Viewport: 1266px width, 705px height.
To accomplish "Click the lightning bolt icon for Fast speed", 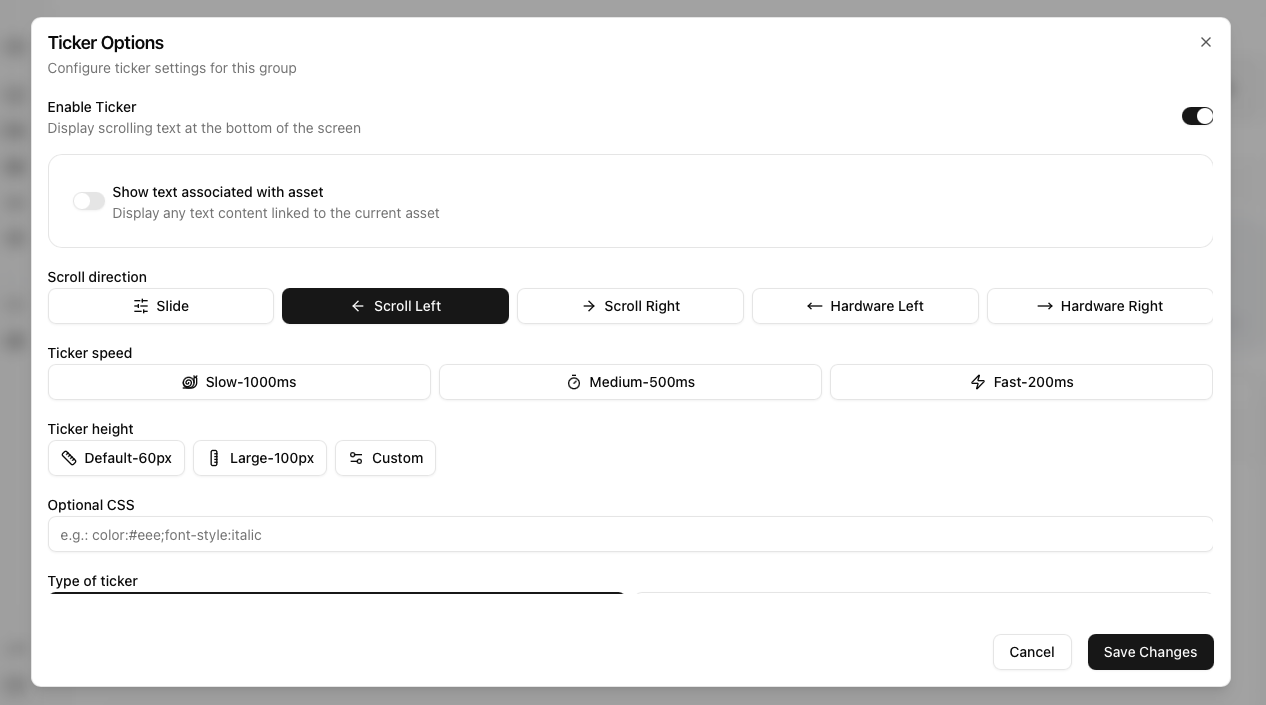I will tap(978, 382).
